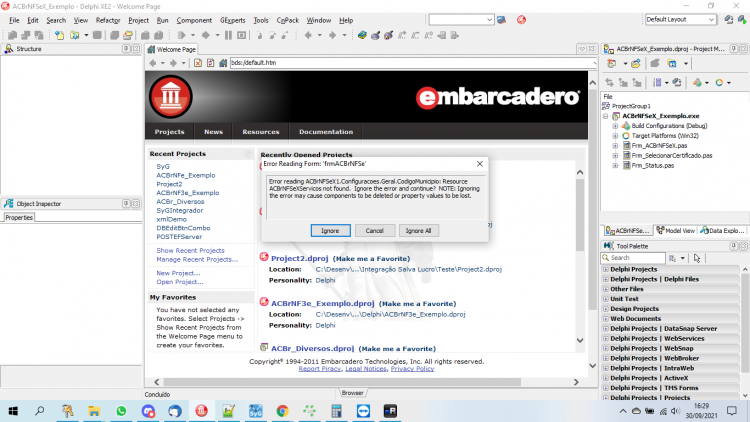Click the Tool Palette search field
This screenshot has height=422, width=750.
pyautogui.click(x=633, y=258)
